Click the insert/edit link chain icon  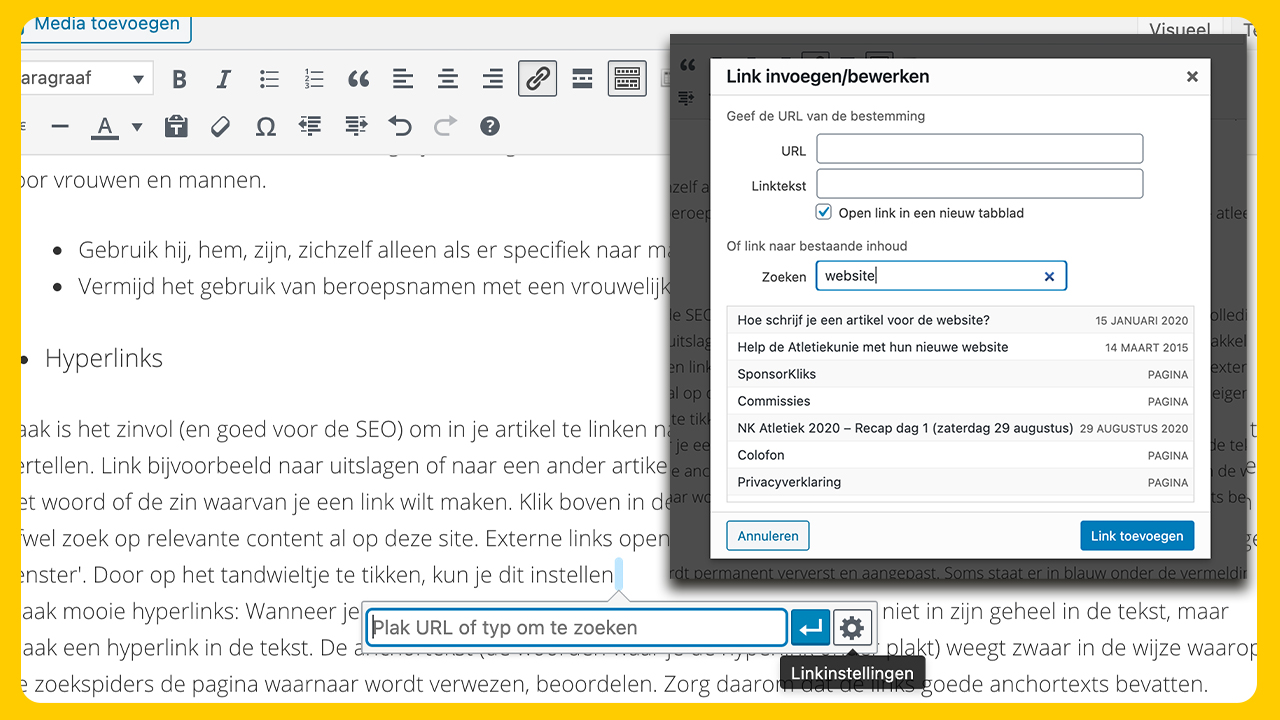pos(537,79)
